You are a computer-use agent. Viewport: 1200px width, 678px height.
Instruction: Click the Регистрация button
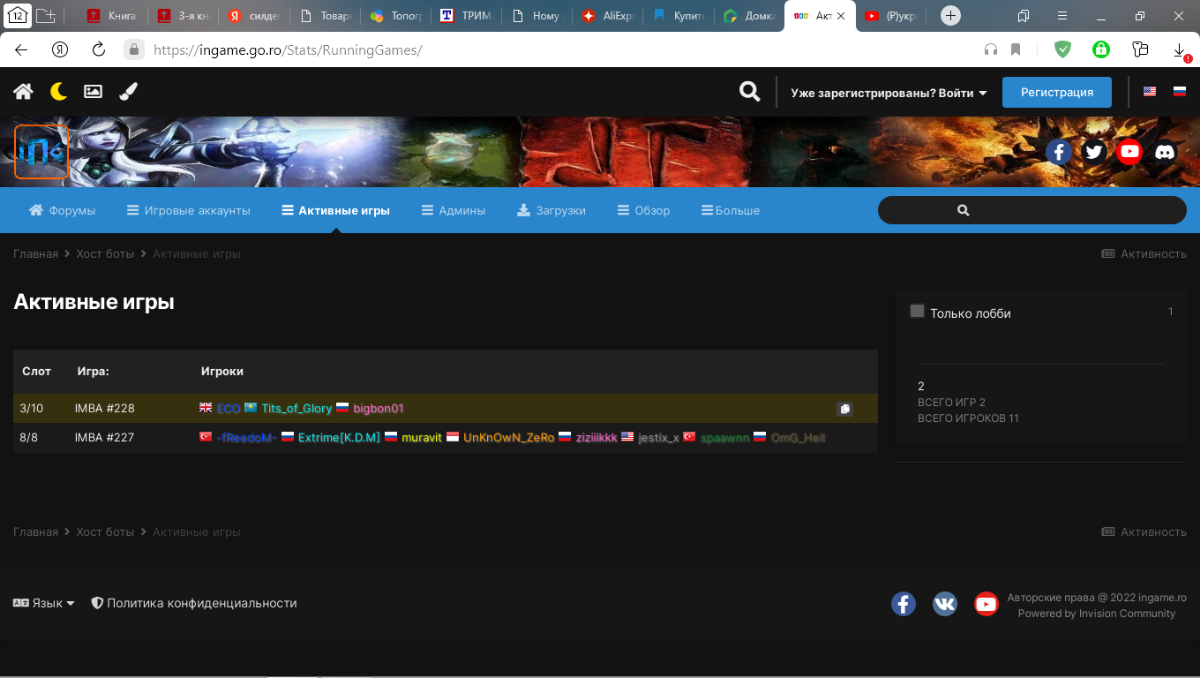click(1056, 92)
